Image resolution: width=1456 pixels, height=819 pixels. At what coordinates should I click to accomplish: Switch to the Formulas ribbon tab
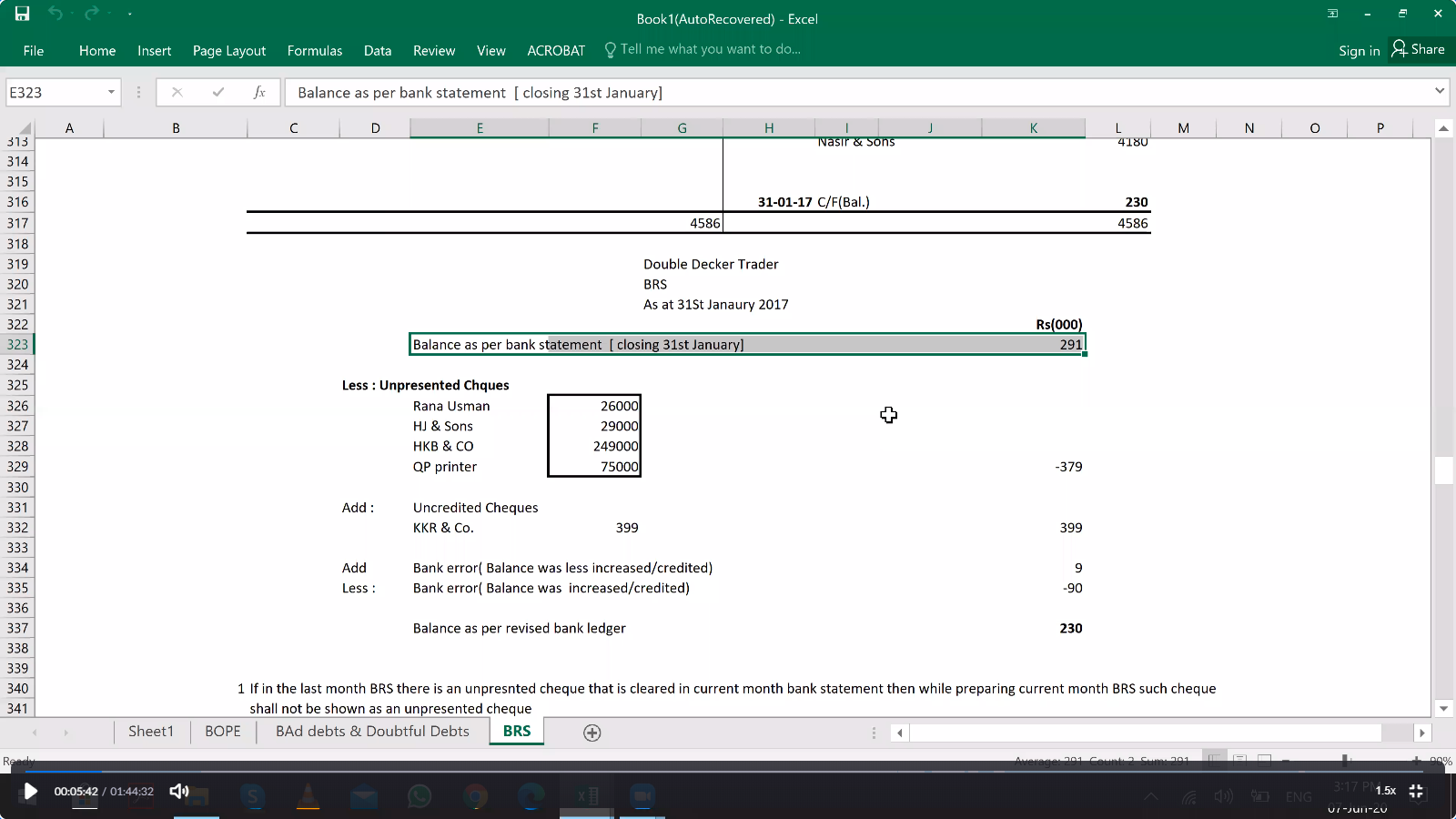click(x=314, y=50)
